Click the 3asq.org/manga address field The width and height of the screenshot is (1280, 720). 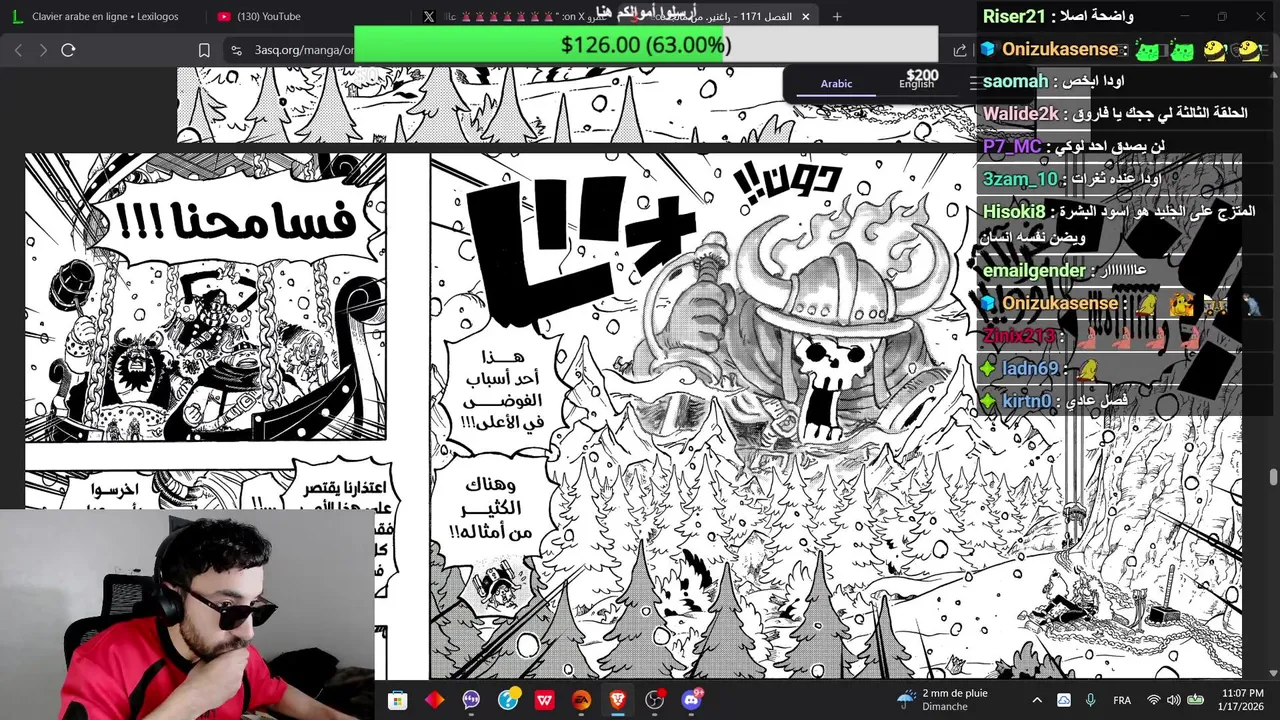(x=303, y=50)
